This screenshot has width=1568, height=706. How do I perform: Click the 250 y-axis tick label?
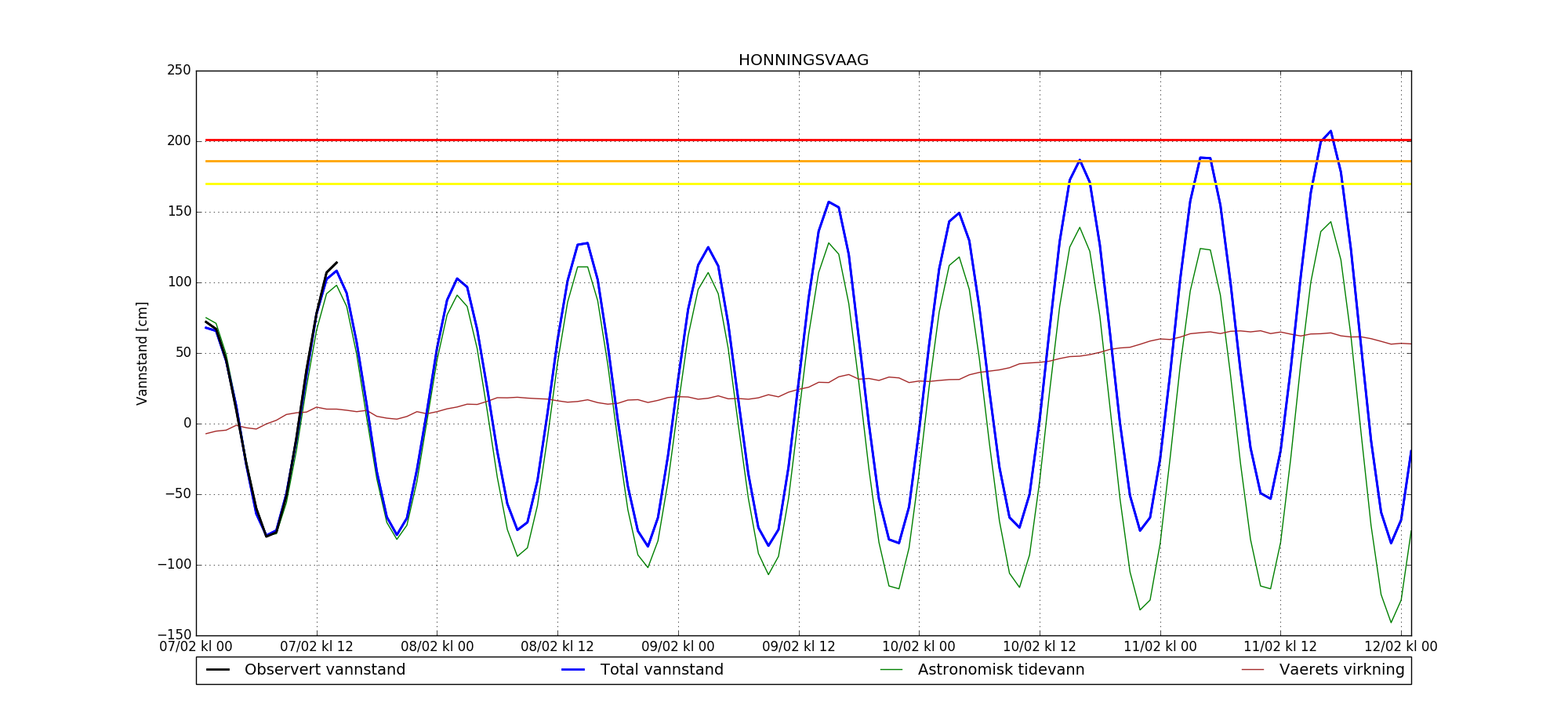point(178,71)
